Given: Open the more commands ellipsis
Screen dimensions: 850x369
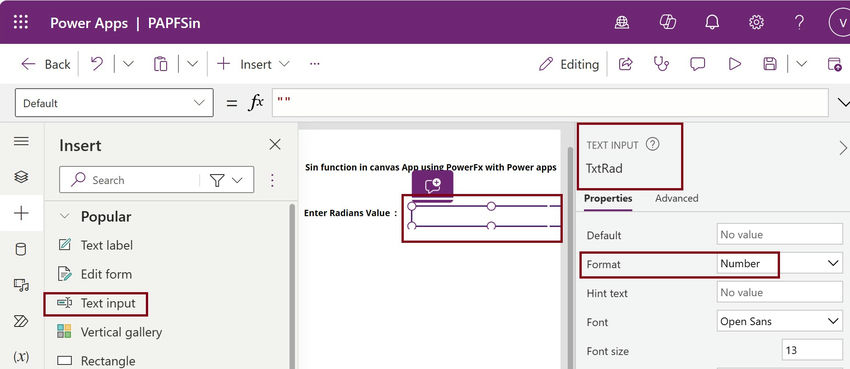Looking at the screenshot, I should point(314,64).
